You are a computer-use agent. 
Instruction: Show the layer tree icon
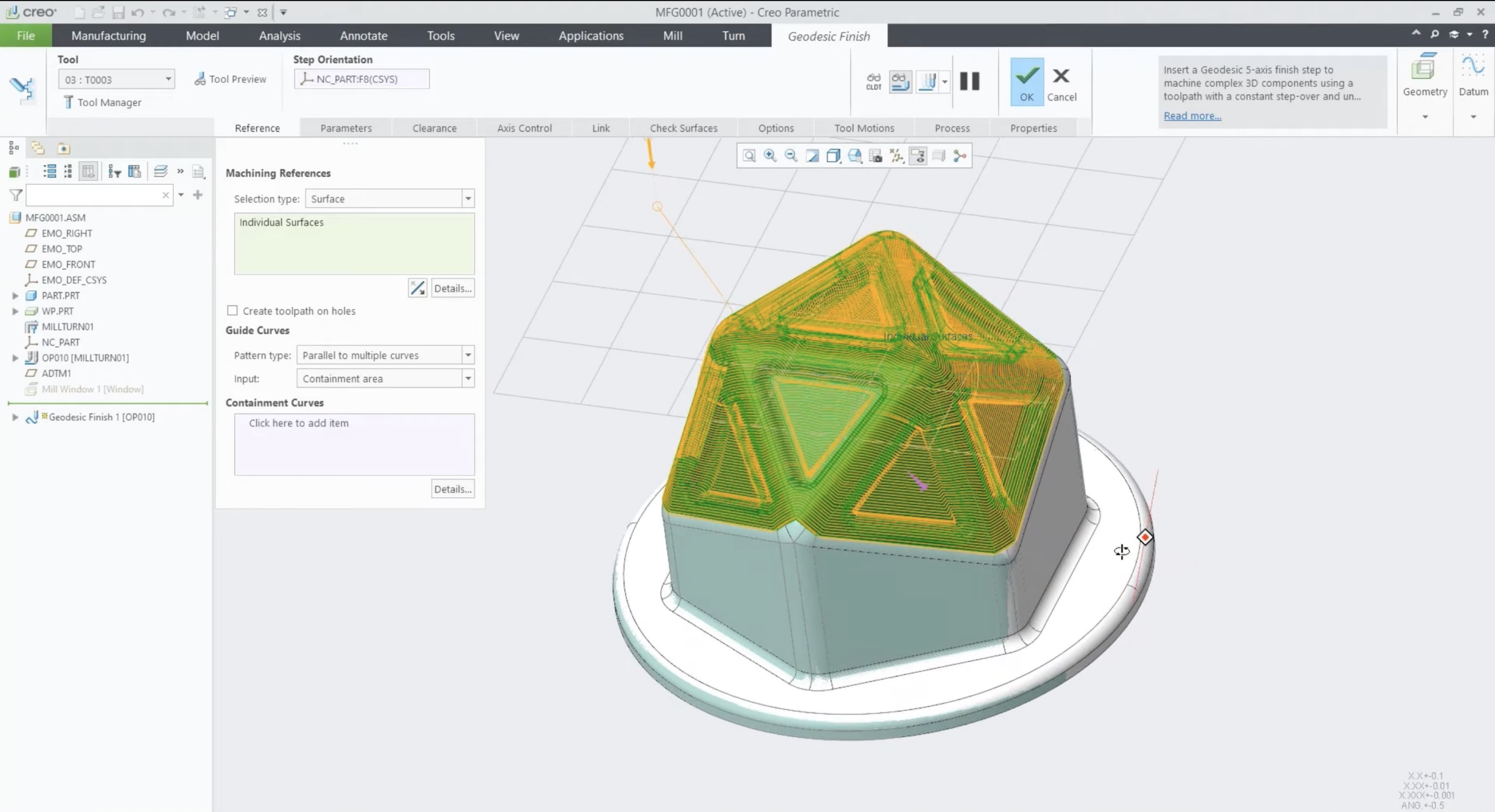pos(161,171)
